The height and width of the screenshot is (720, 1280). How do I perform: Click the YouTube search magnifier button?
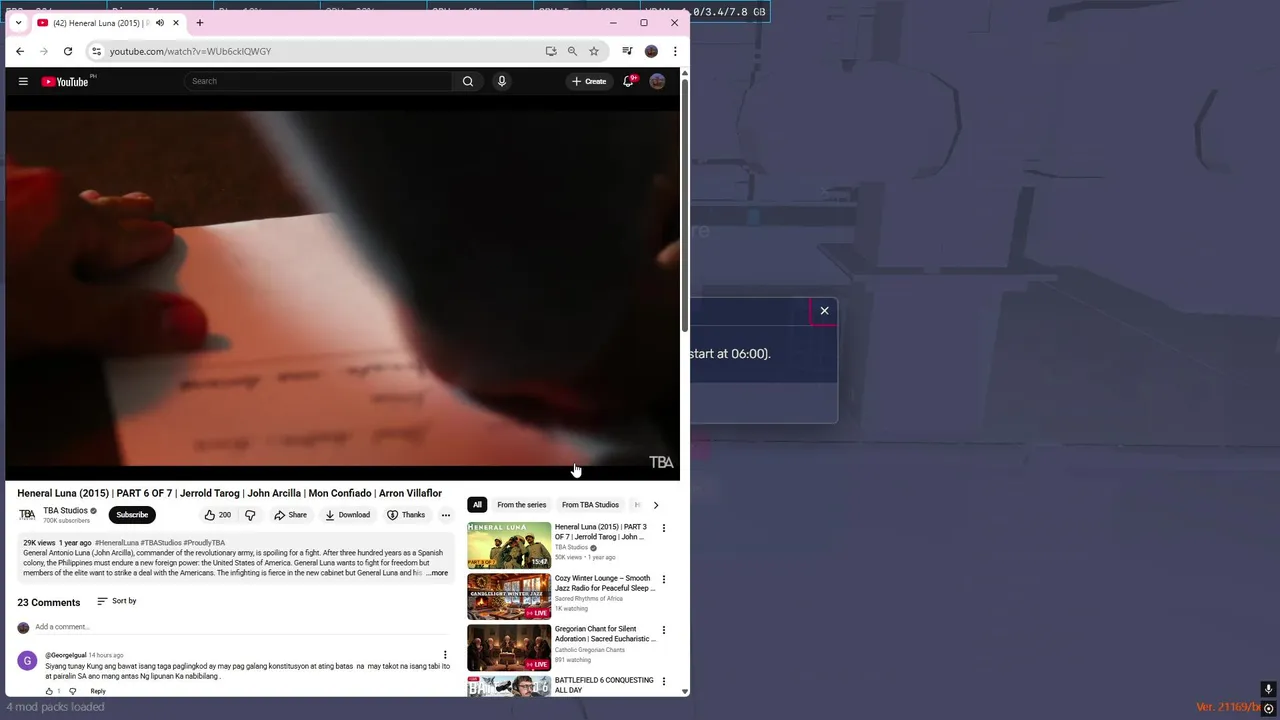tap(467, 81)
